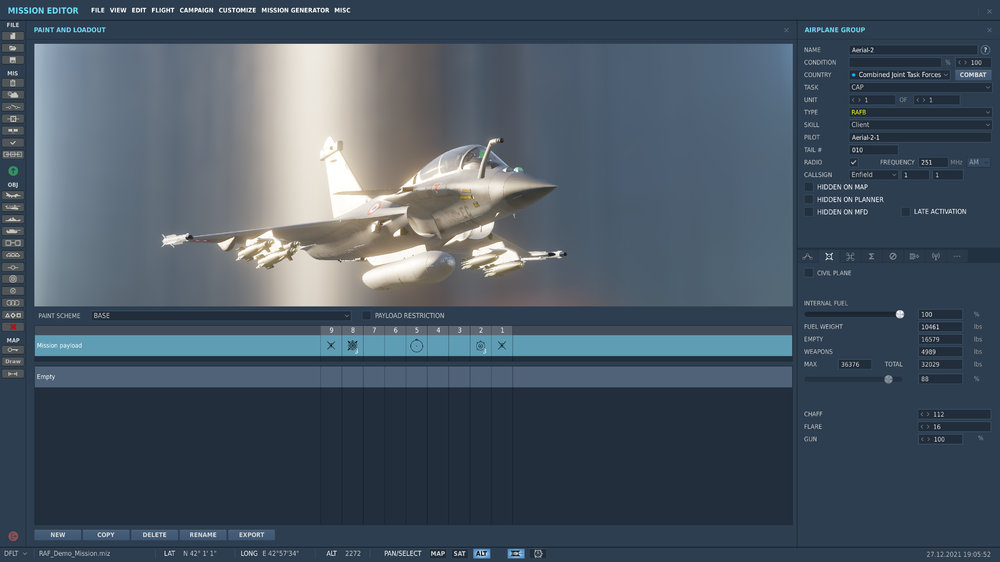1000x562 pixels.
Task: Enable HIDDEN ON MFD
Action: pyautogui.click(x=809, y=212)
